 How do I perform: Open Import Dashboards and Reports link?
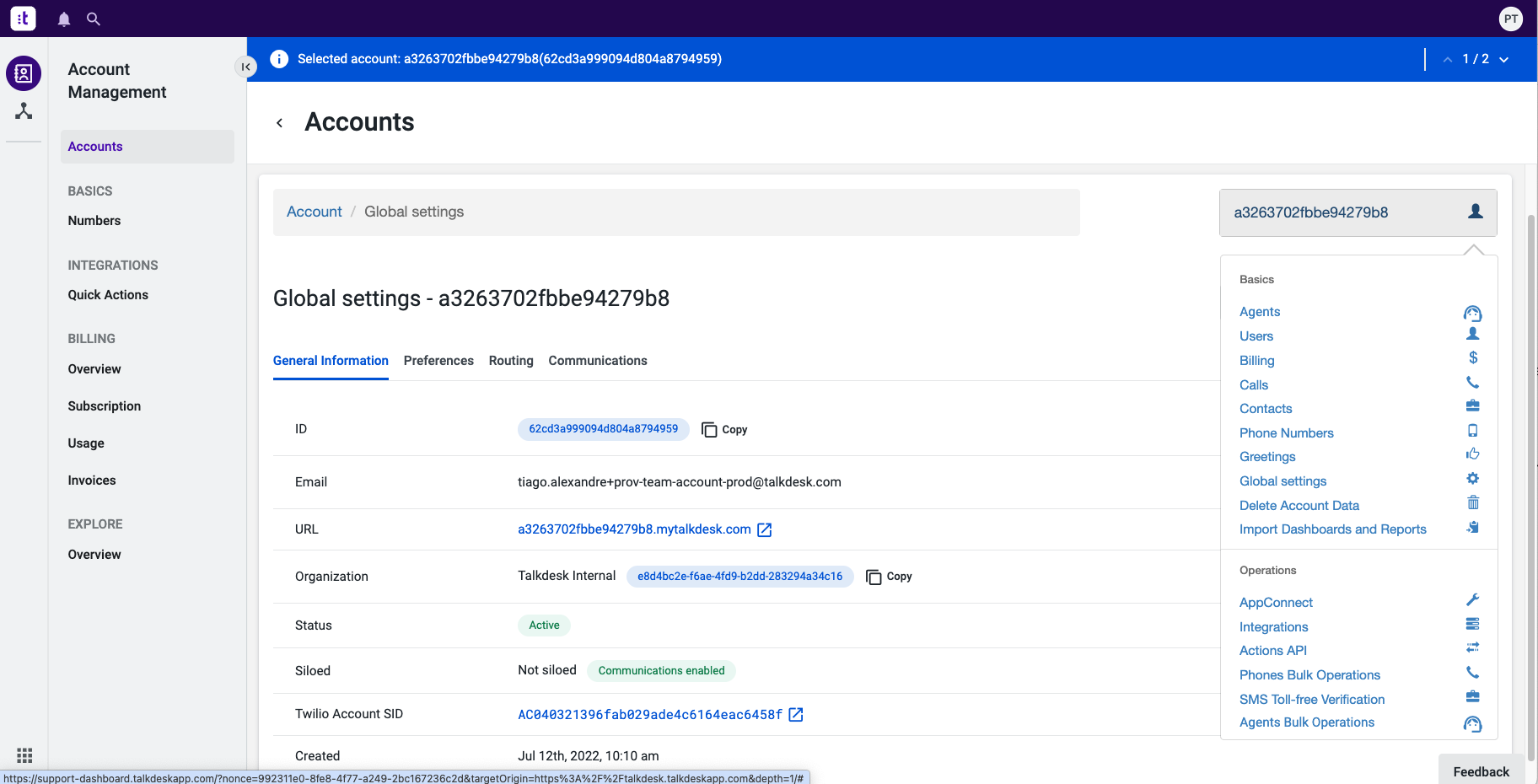point(1333,529)
